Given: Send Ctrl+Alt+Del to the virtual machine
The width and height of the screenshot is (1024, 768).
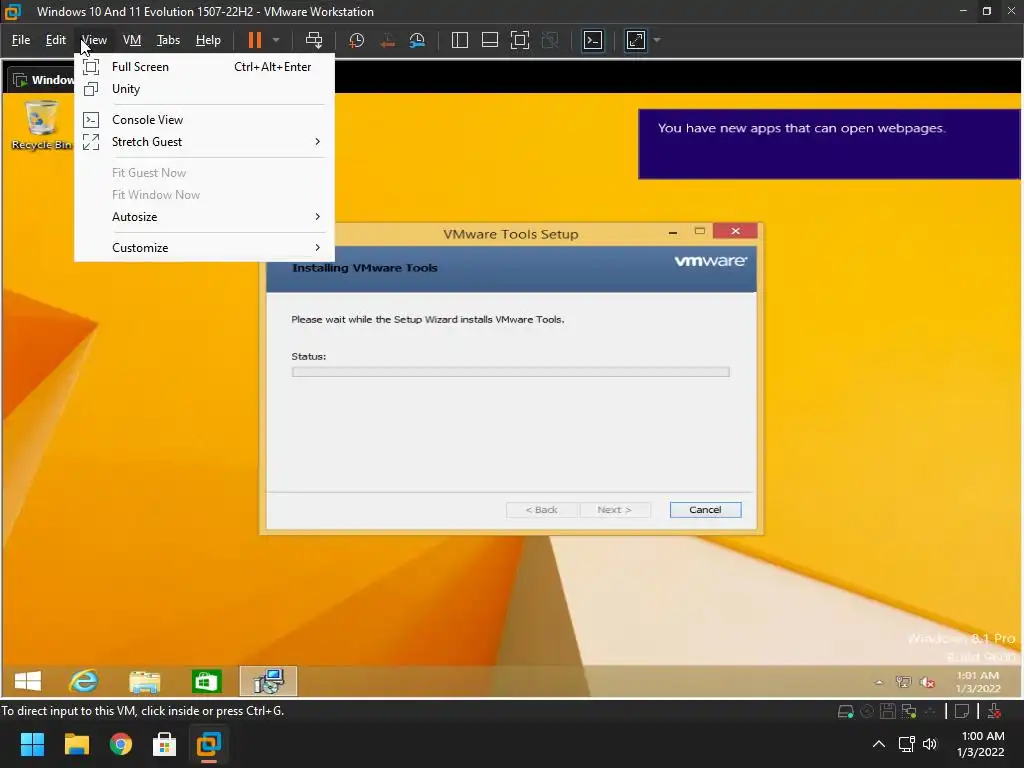Looking at the screenshot, I should (314, 40).
